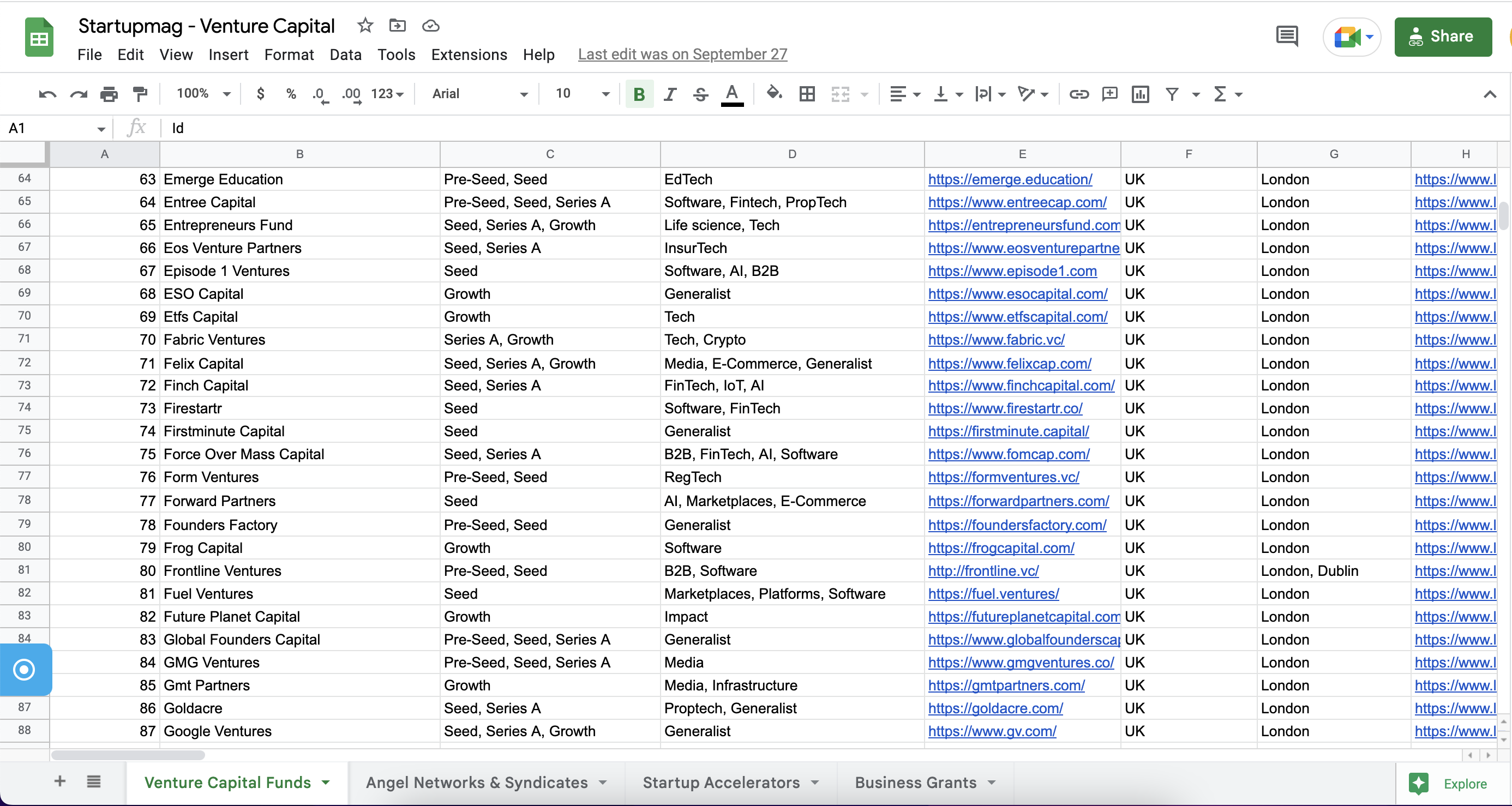Open the https://www.fabric.vc/ link
This screenshot has height=806, width=1512.
(996, 340)
